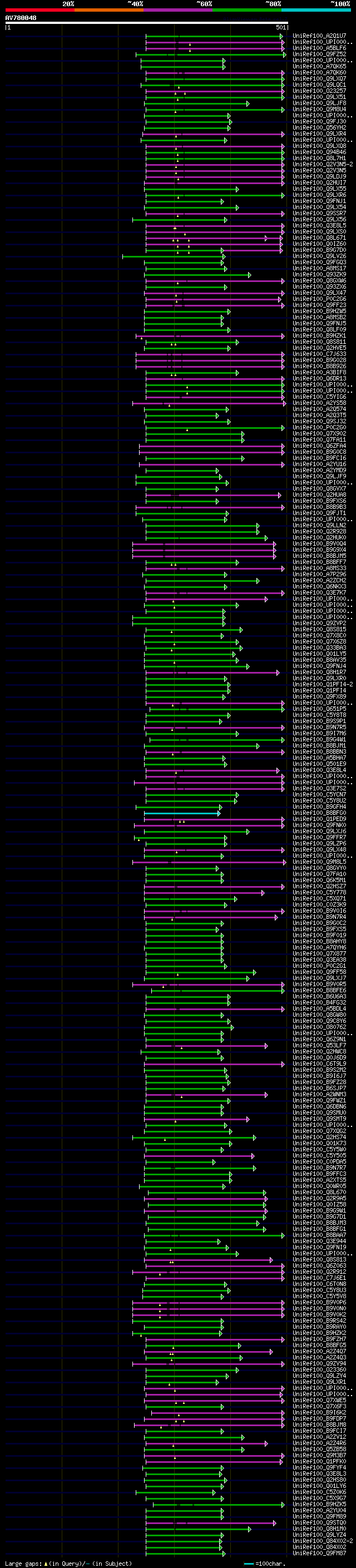Click the white query sequence bar

click(x=147, y=23)
